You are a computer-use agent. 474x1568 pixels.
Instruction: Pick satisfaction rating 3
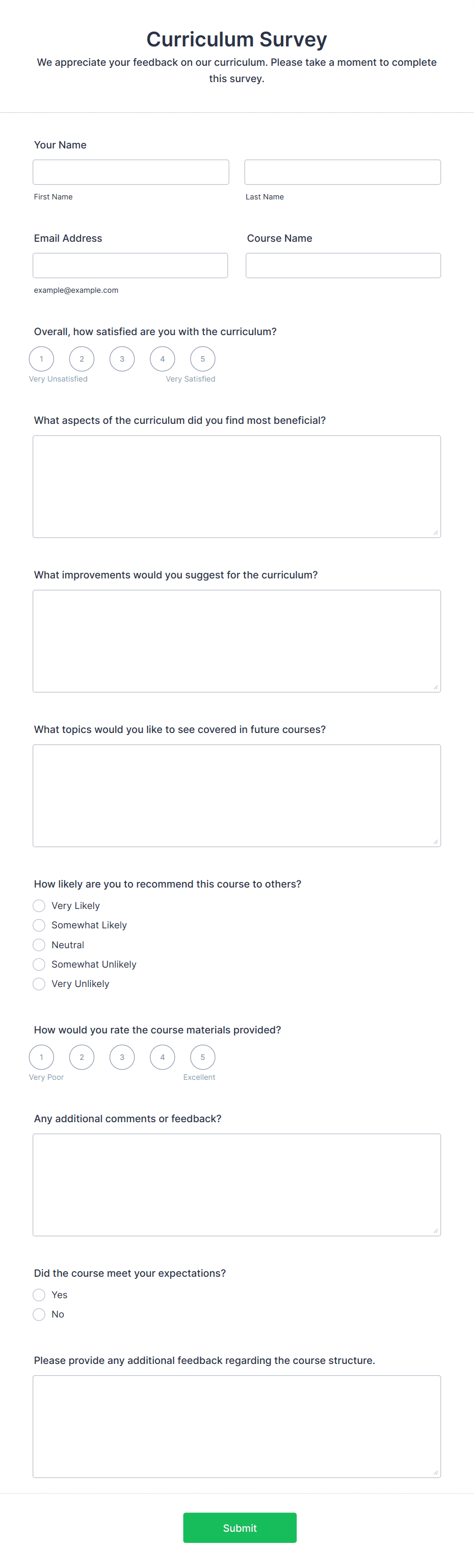tap(122, 359)
